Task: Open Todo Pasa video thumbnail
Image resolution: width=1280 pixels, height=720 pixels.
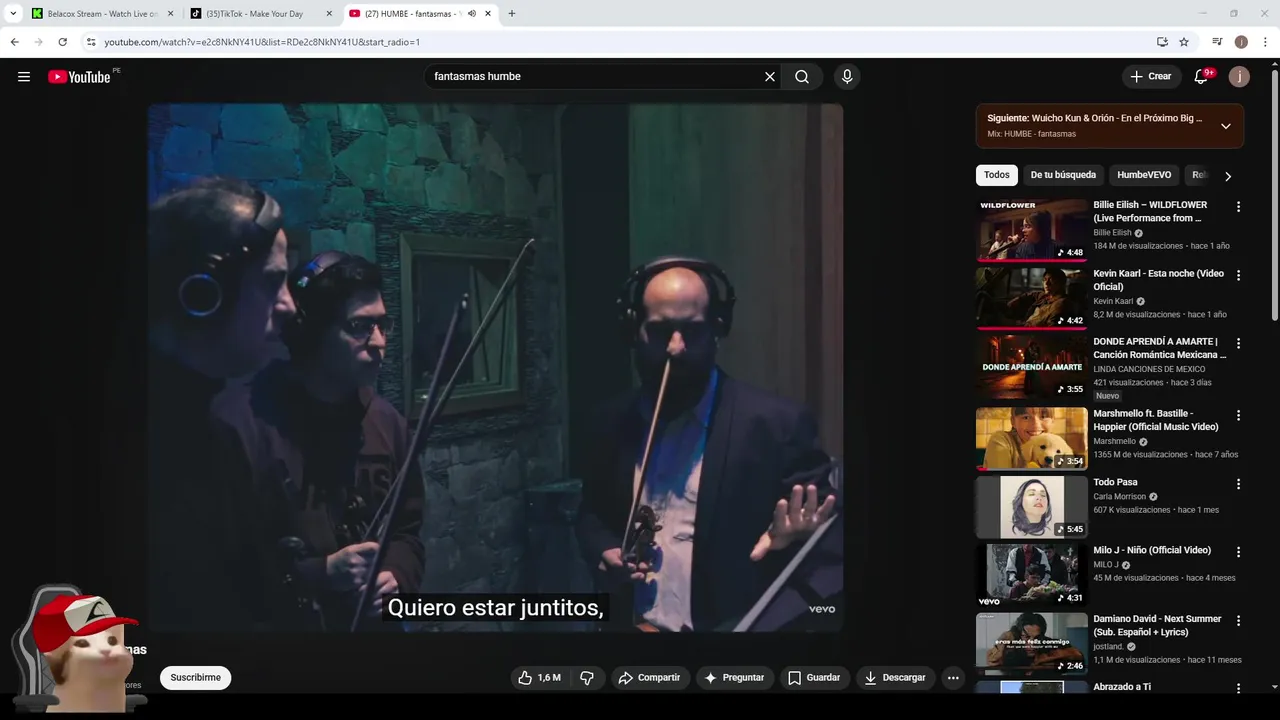Action: tap(1031, 507)
